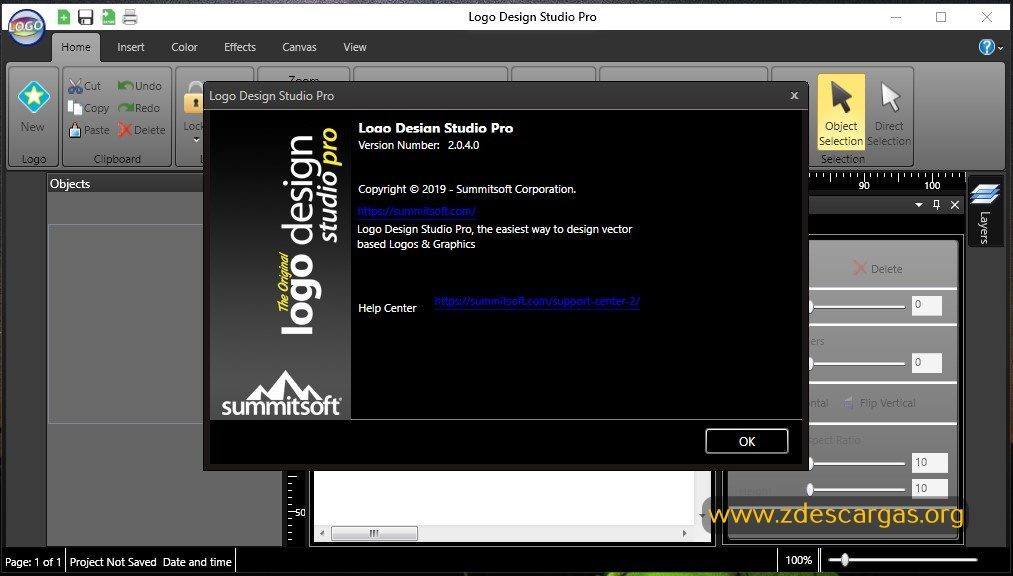Click 'Page: 1 of 1' status text
This screenshot has width=1013, height=576.
click(33, 562)
